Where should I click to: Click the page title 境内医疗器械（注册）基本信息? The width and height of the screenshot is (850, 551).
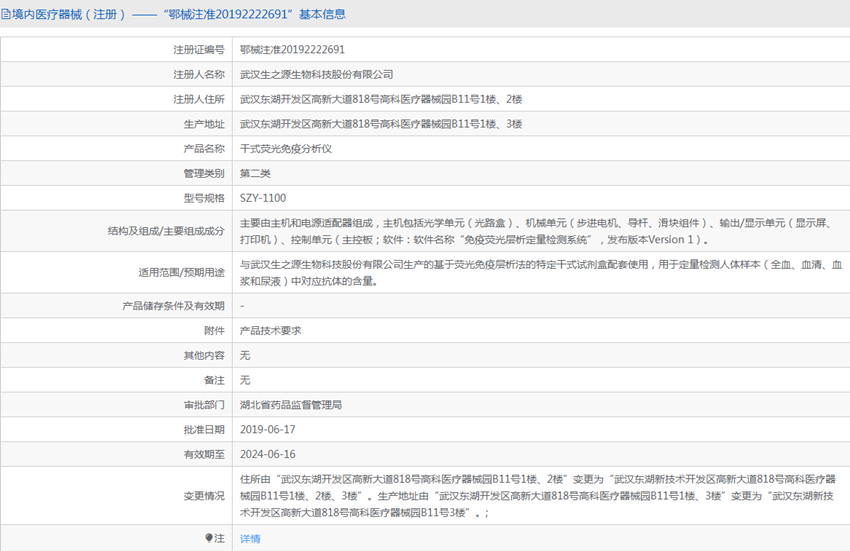[x=178, y=14]
